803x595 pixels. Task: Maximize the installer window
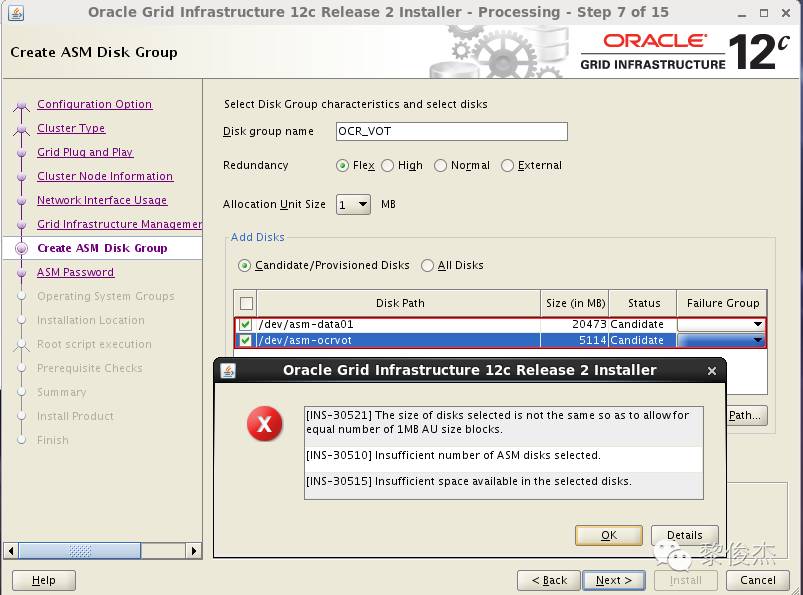tap(764, 13)
